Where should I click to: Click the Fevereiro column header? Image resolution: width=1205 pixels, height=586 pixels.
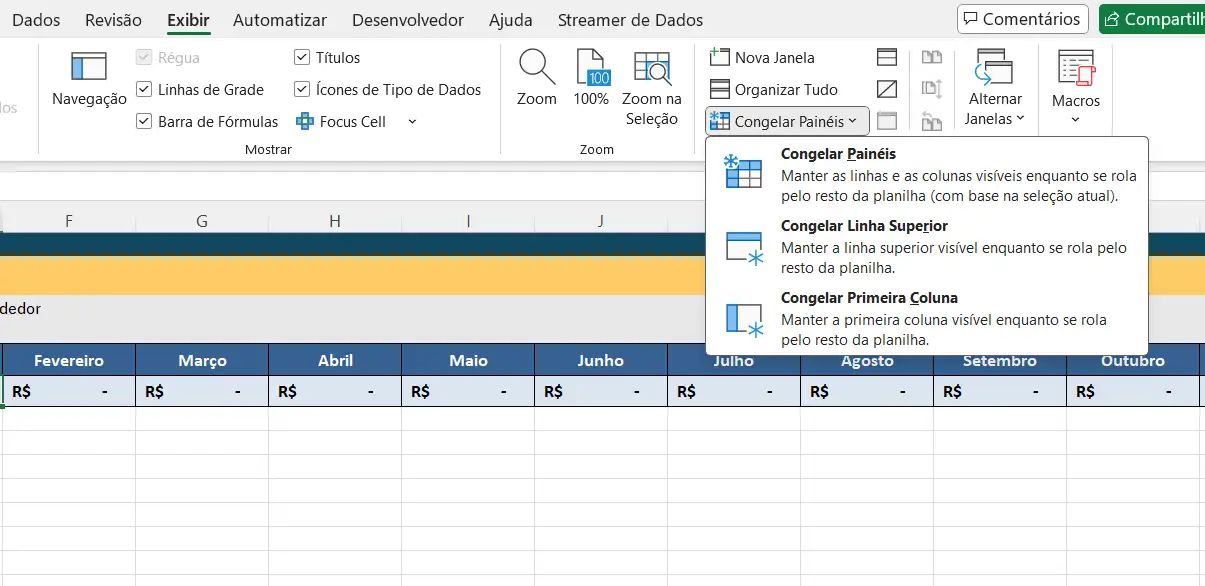[67, 360]
